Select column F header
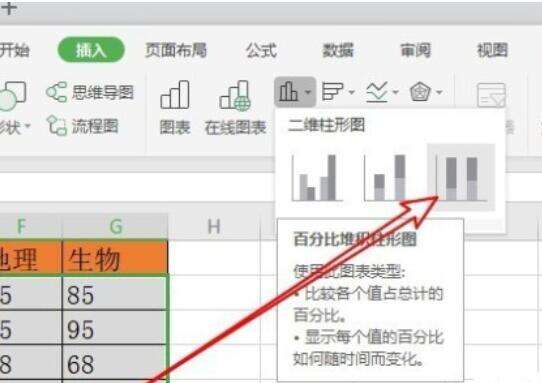542x383 pixels. (x=31, y=227)
